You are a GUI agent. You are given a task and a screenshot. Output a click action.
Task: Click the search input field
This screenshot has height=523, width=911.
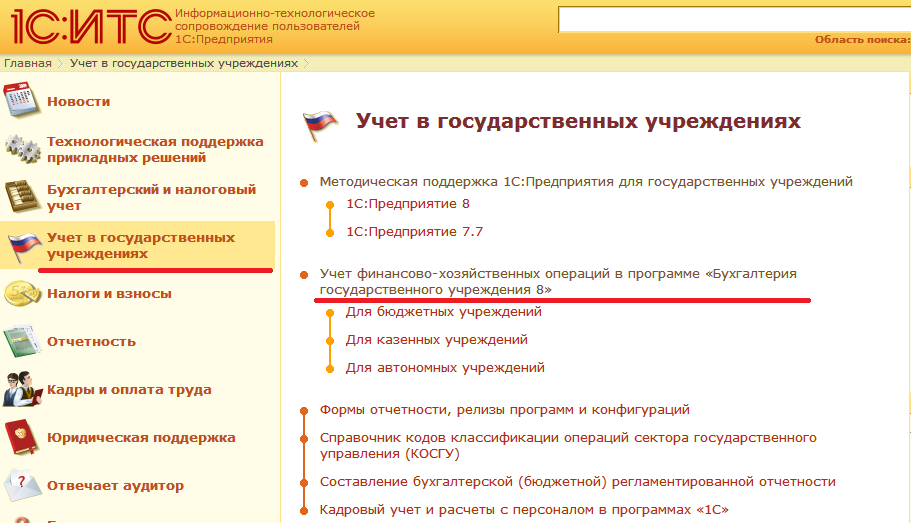[x=734, y=19]
